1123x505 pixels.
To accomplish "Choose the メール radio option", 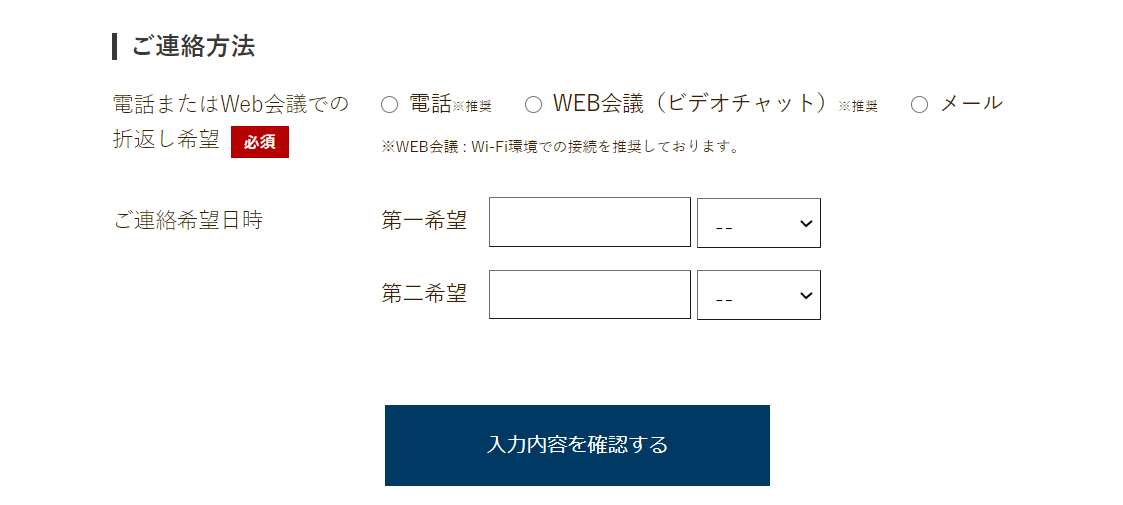I will coord(920,104).
